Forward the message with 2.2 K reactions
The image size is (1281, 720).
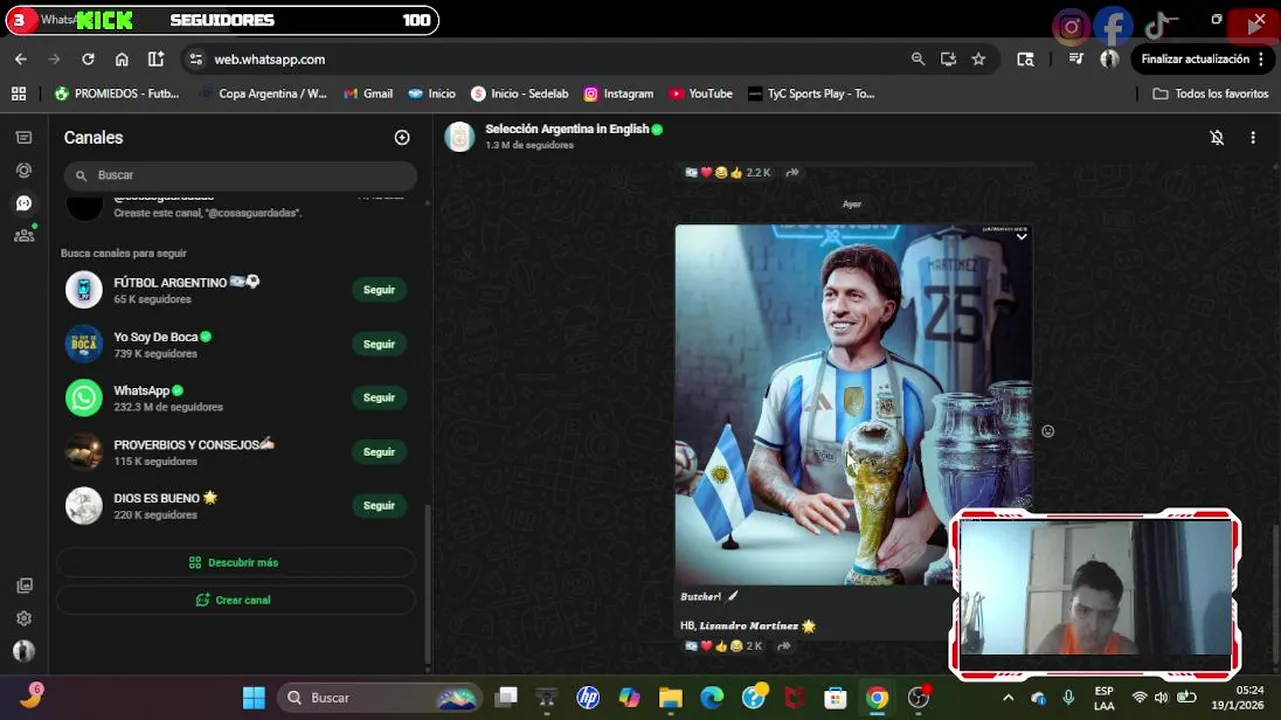[x=792, y=172]
